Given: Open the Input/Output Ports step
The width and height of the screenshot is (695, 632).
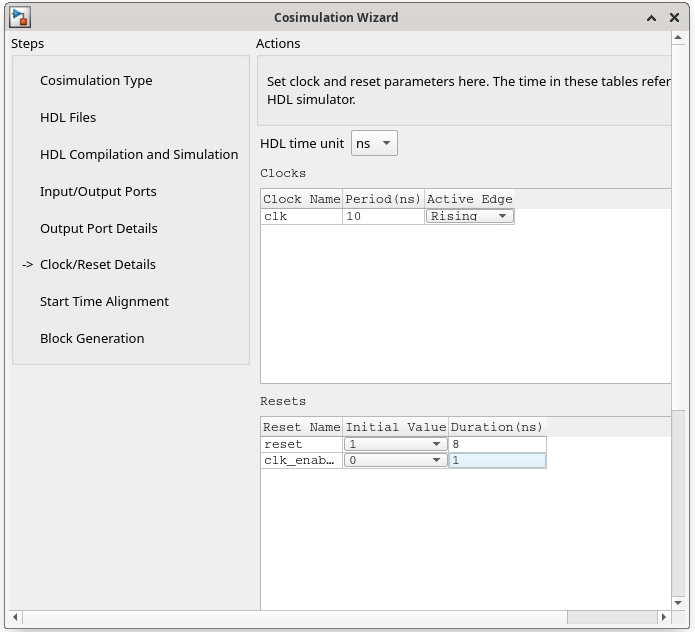Looking at the screenshot, I should click(x=98, y=191).
